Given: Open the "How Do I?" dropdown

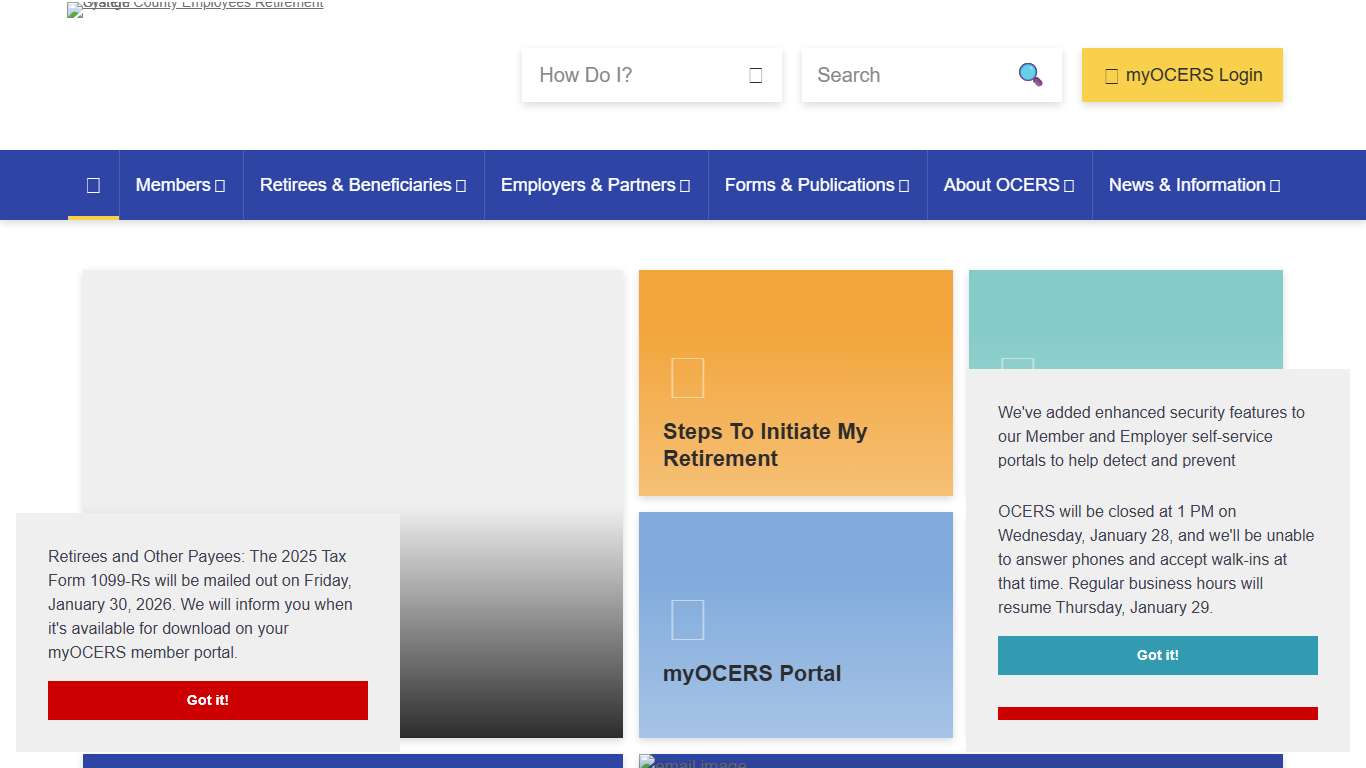Looking at the screenshot, I should tap(651, 75).
